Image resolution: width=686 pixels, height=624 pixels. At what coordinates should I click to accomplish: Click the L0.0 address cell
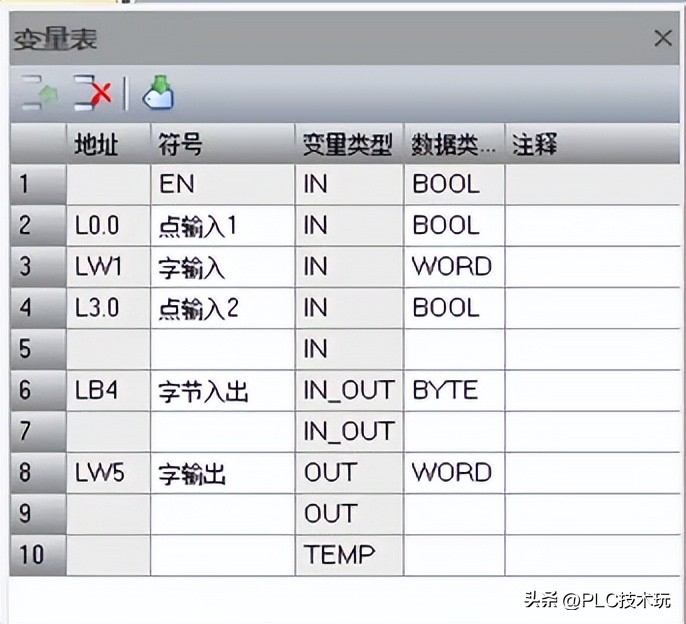[x=108, y=225]
